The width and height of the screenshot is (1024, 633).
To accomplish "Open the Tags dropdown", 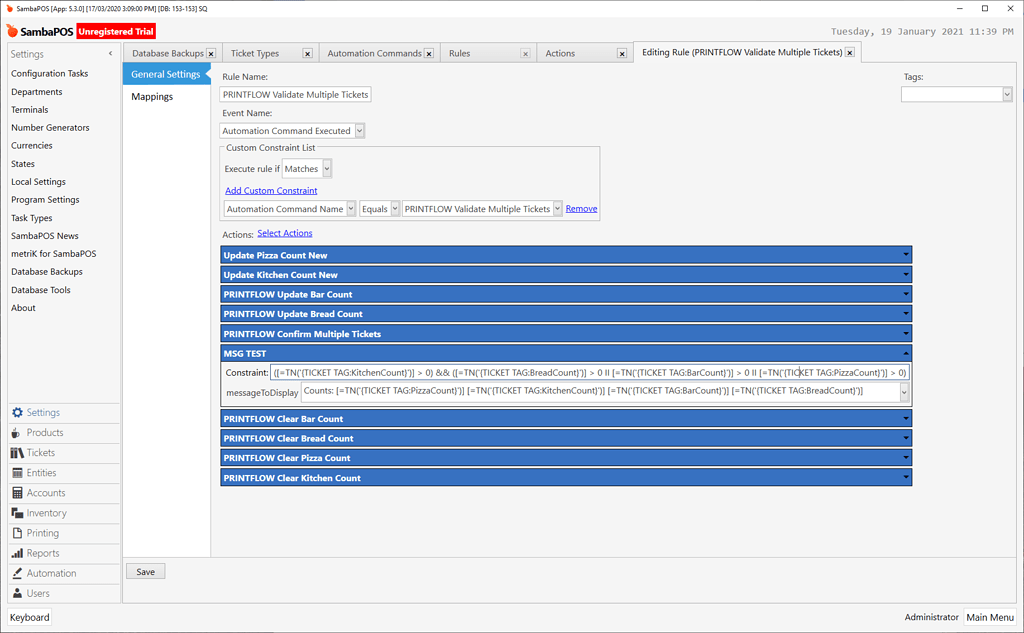I will click(1007, 93).
